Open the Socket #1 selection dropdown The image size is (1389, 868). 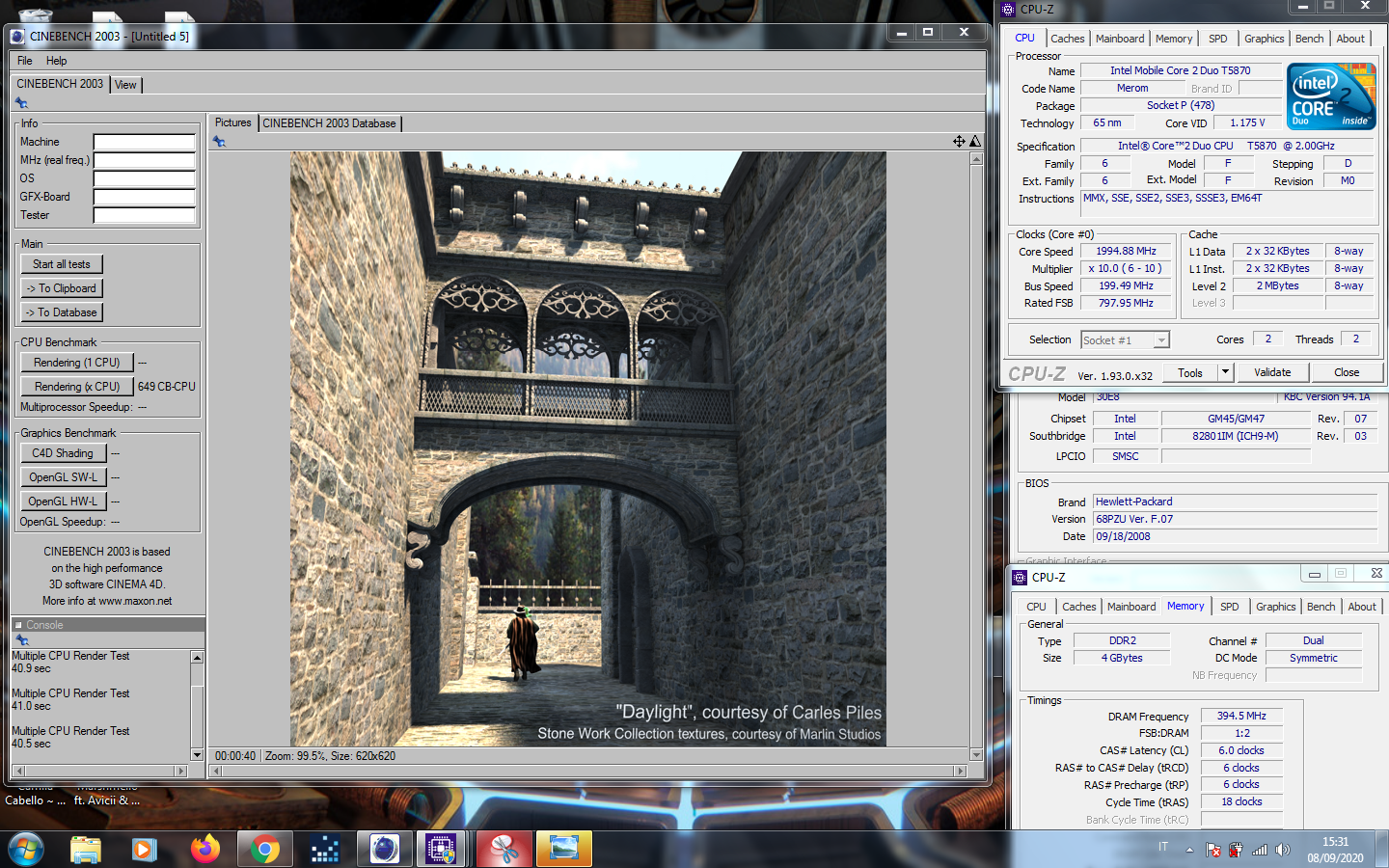pyautogui.click(x=1161, y=339)
